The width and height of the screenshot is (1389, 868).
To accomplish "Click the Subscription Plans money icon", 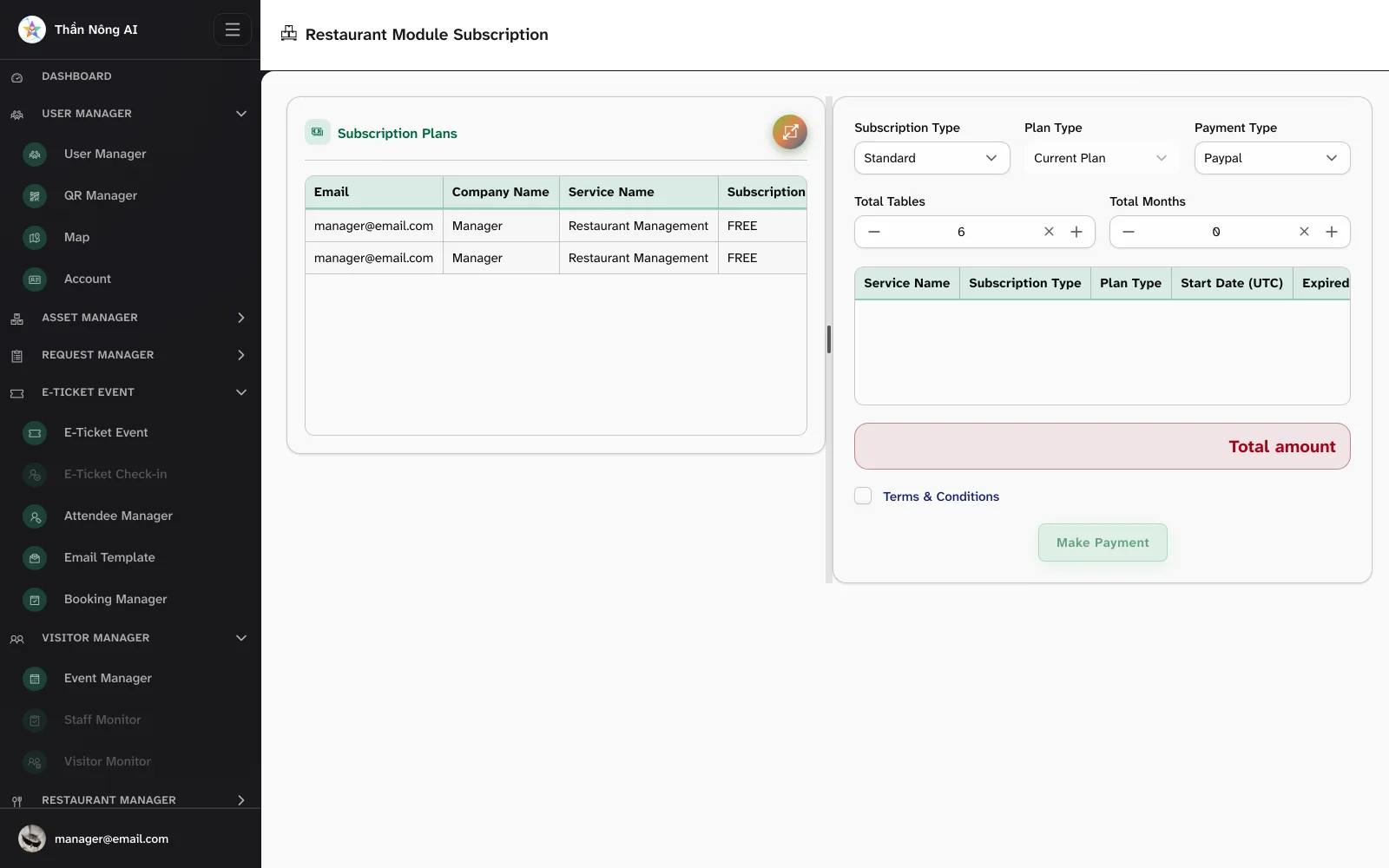I will click(318, 132).
